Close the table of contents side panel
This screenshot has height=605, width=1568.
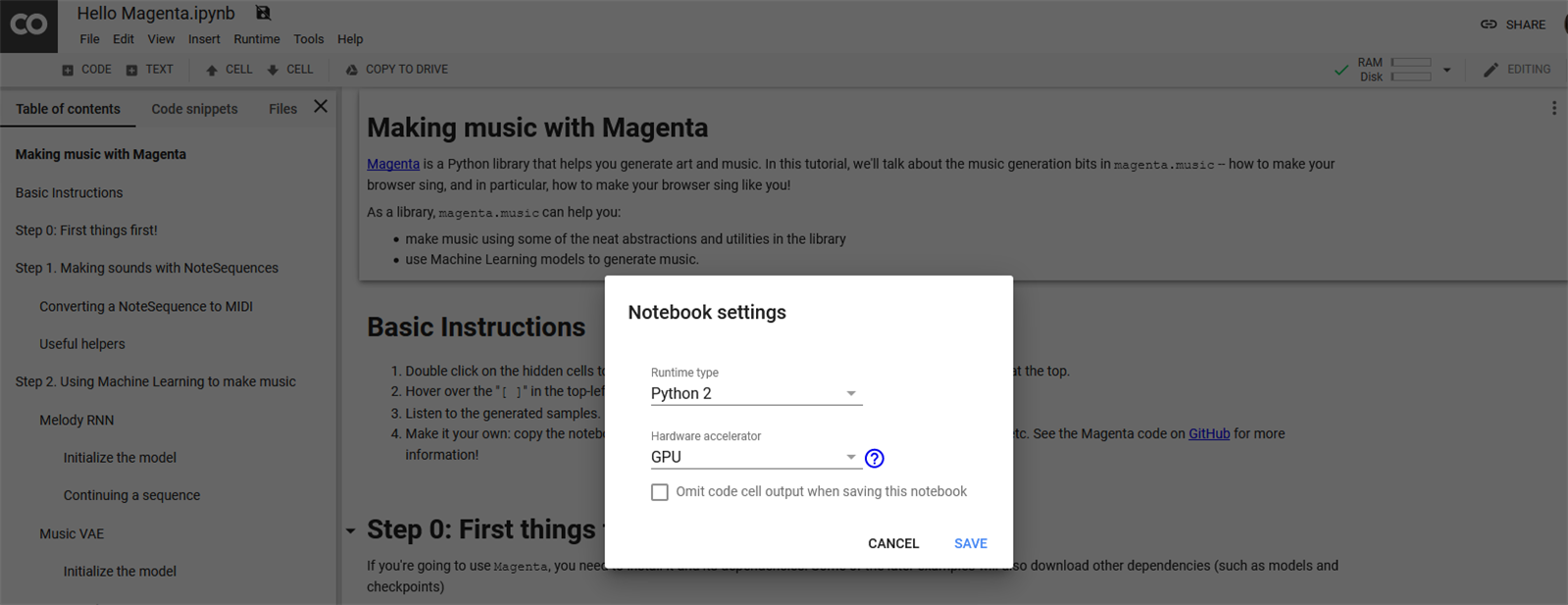321,107
